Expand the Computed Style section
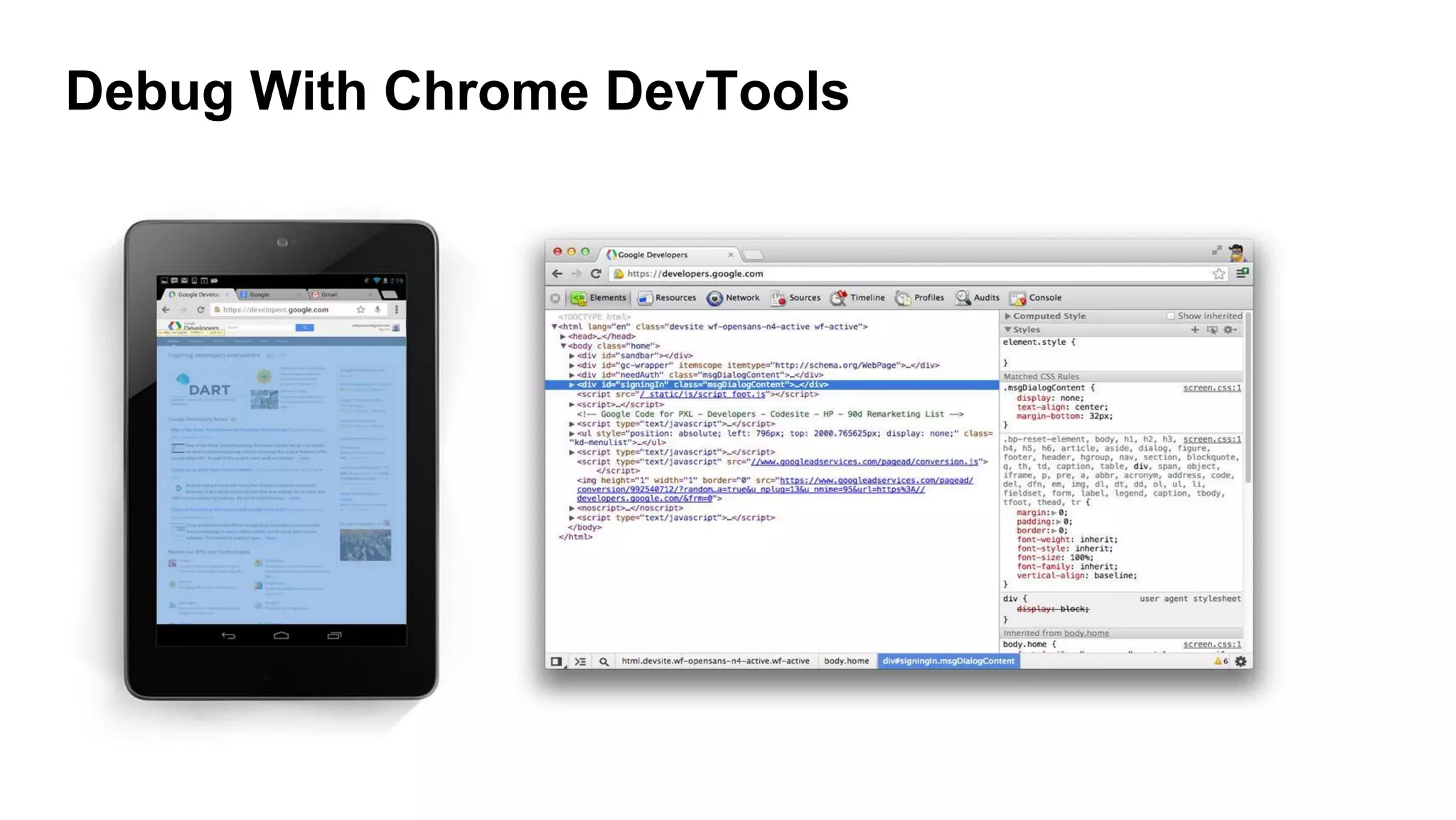1456x820 pixels. click(1007, 316)
